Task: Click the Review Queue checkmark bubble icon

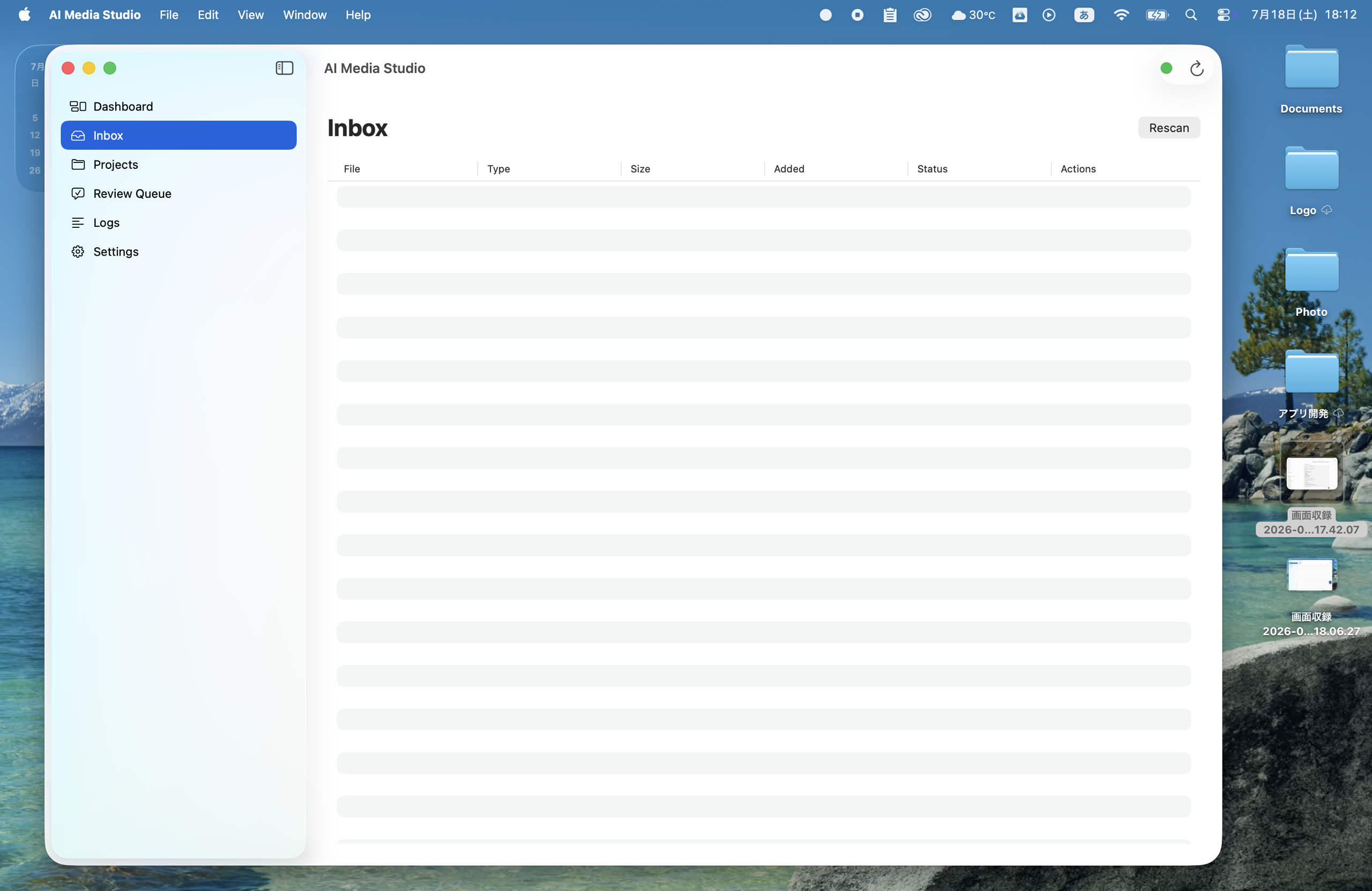Action: click(x=78, y=193)
